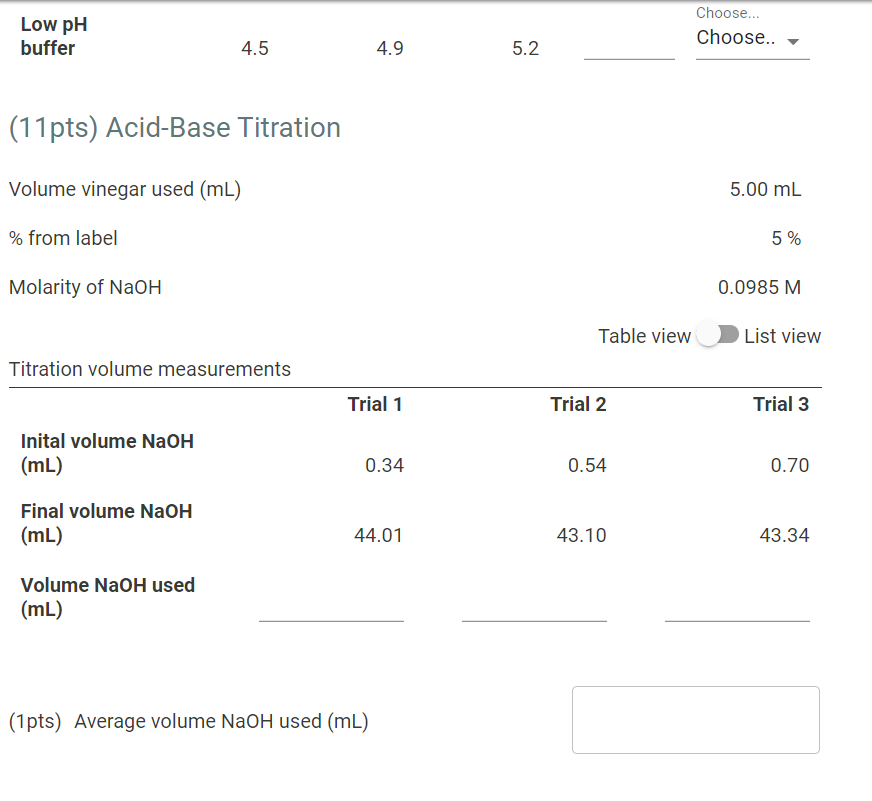Click the dropdown arrow beside Choose
This screenshot has height=801, width=872.
point(792,43)
